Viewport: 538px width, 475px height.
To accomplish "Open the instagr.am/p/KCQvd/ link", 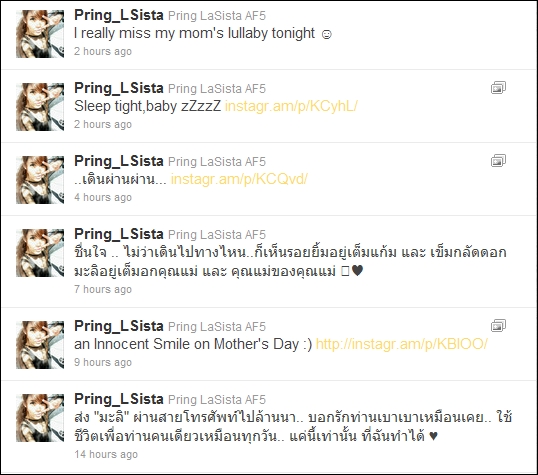I will 239,179.
